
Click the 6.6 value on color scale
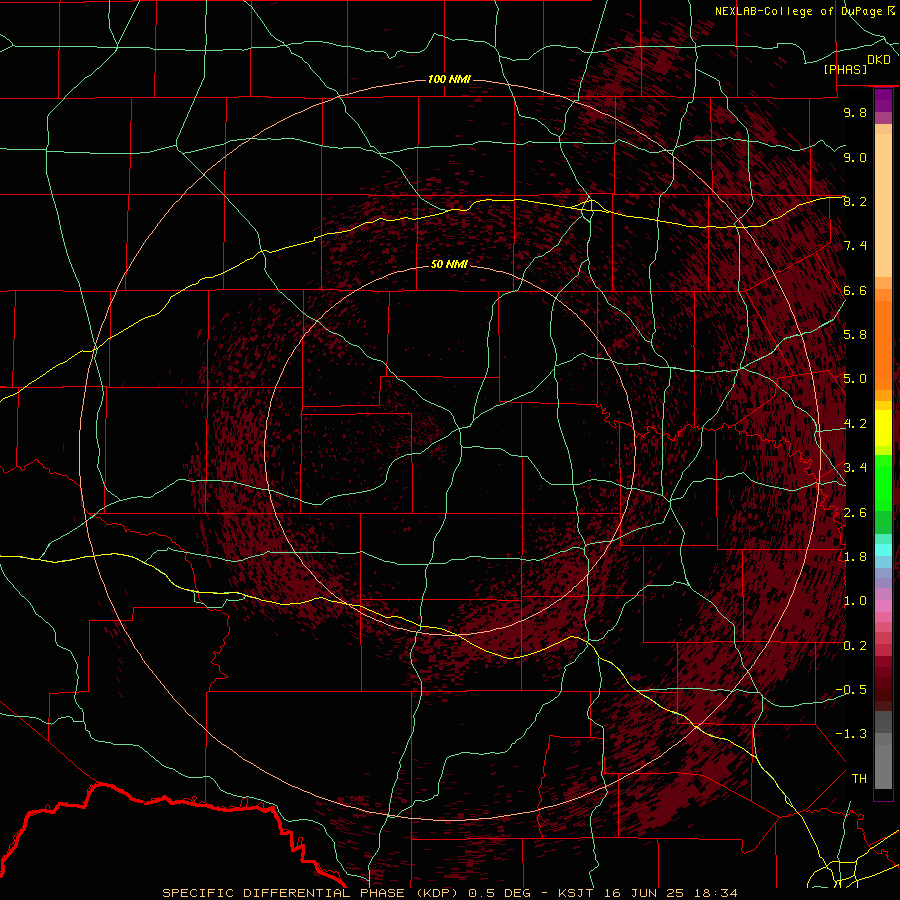tap(855, 290)
